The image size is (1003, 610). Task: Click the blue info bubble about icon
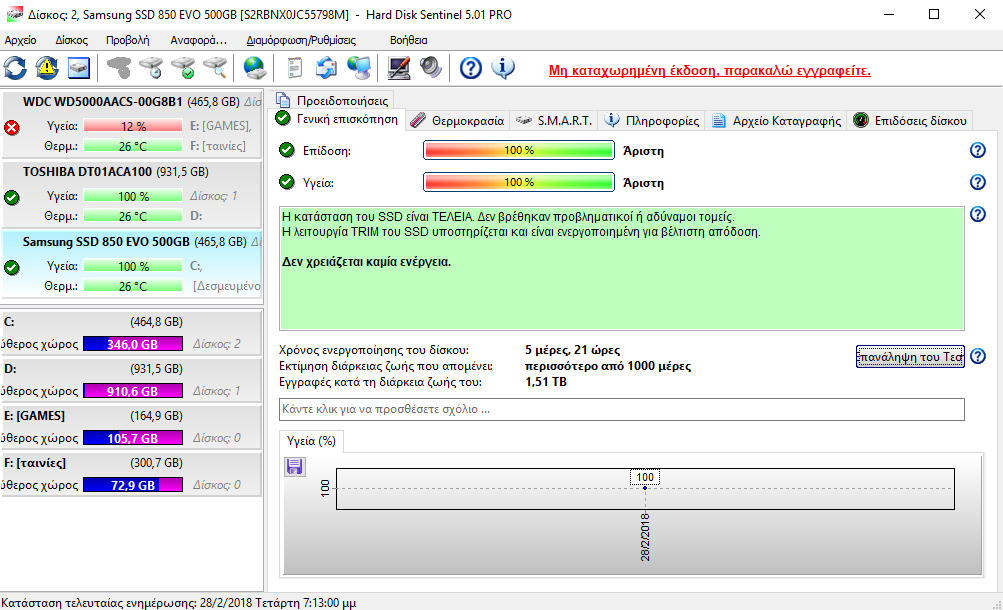click(x=503, y=68)
